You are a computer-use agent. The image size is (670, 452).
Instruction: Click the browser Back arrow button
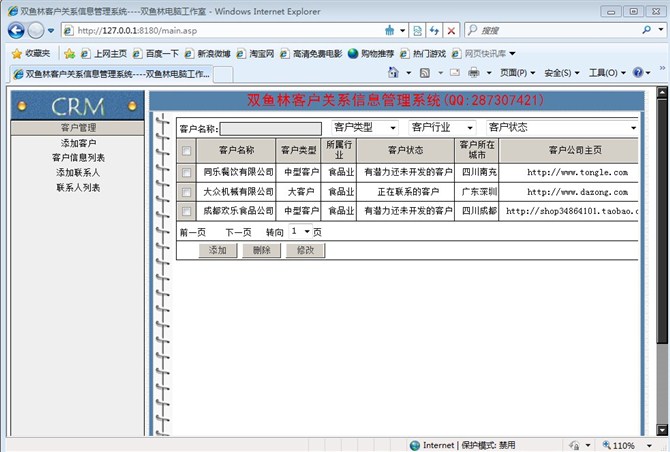coord(16,30)
